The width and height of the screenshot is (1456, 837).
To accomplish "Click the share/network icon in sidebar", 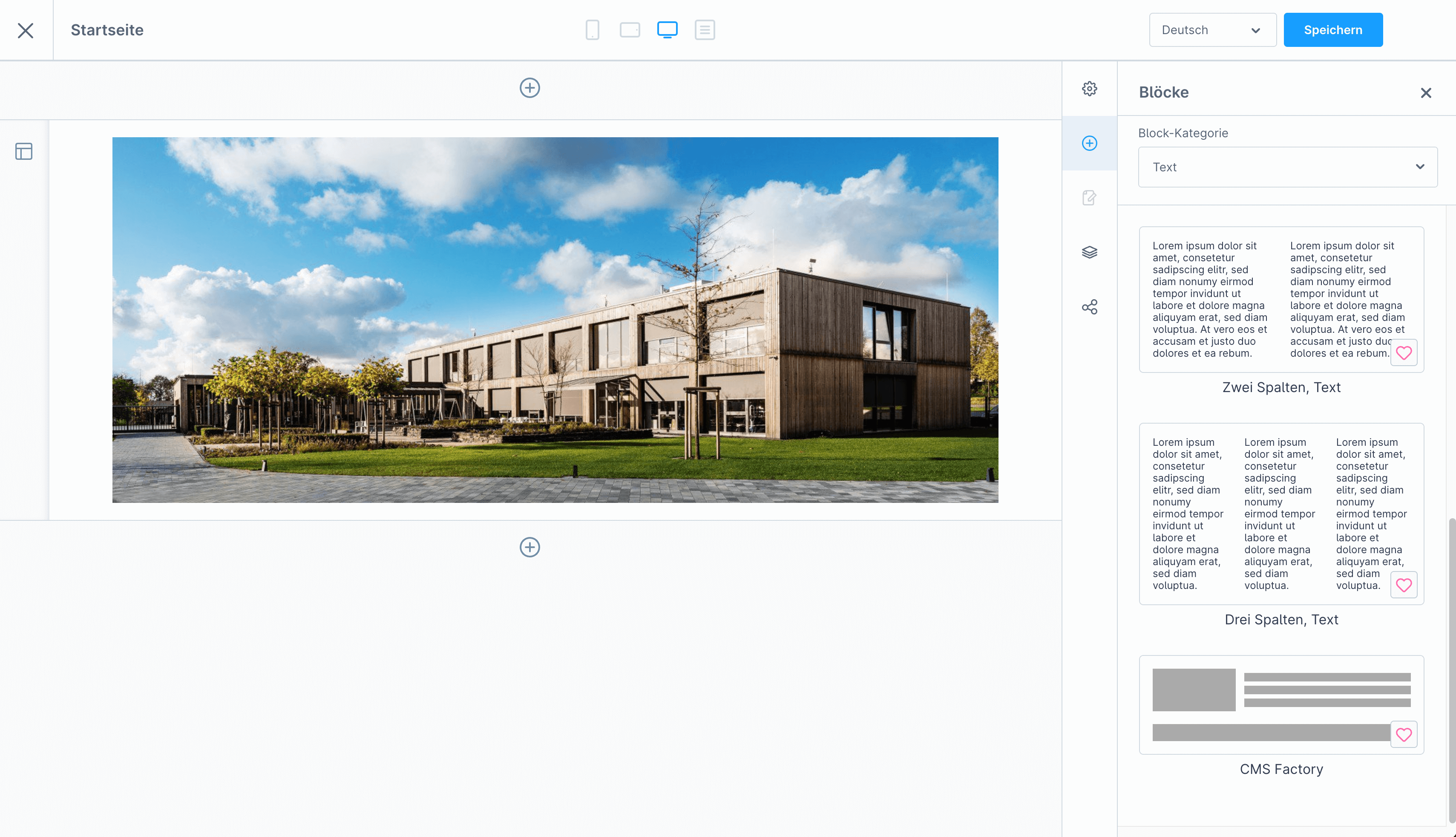I will tap(1089, 307).
